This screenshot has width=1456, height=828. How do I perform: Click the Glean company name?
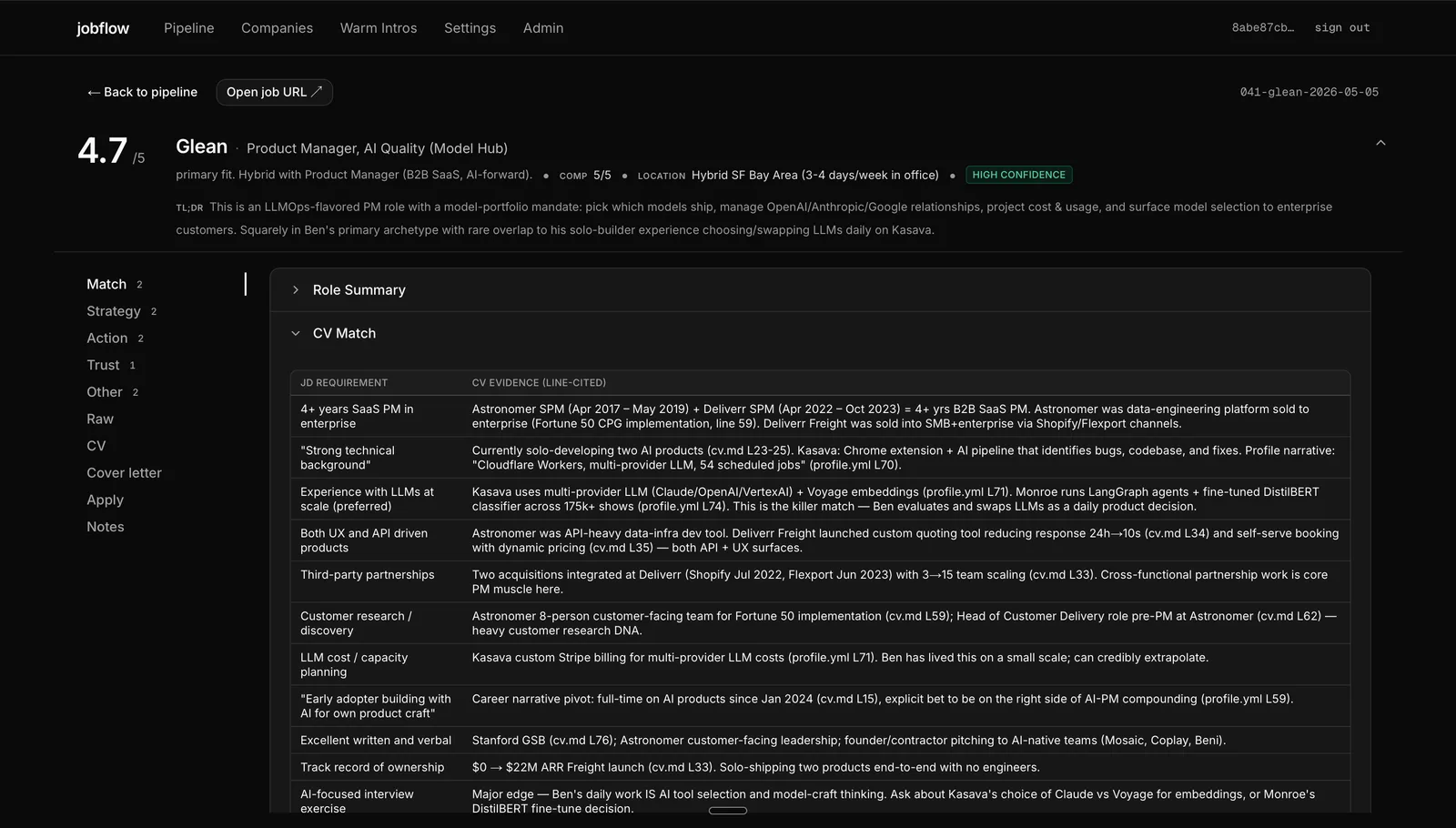click(202, 146)
